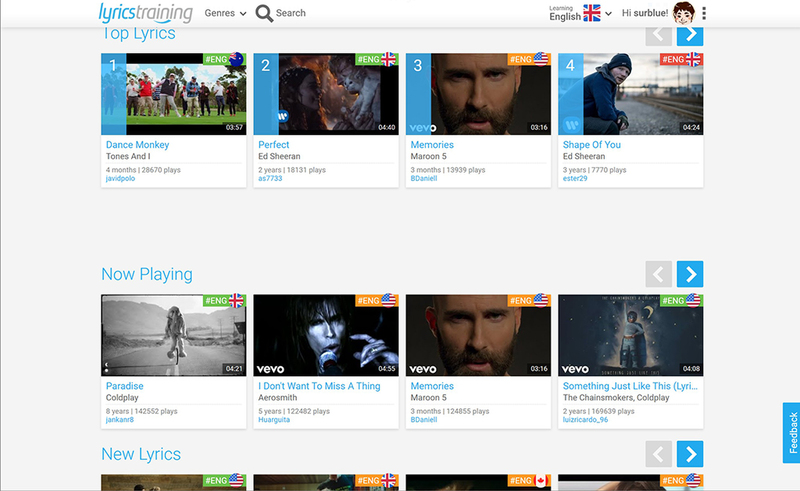Click the Aerosmith artist name
This screenshot has height=491, width=800.
point(278,398)
